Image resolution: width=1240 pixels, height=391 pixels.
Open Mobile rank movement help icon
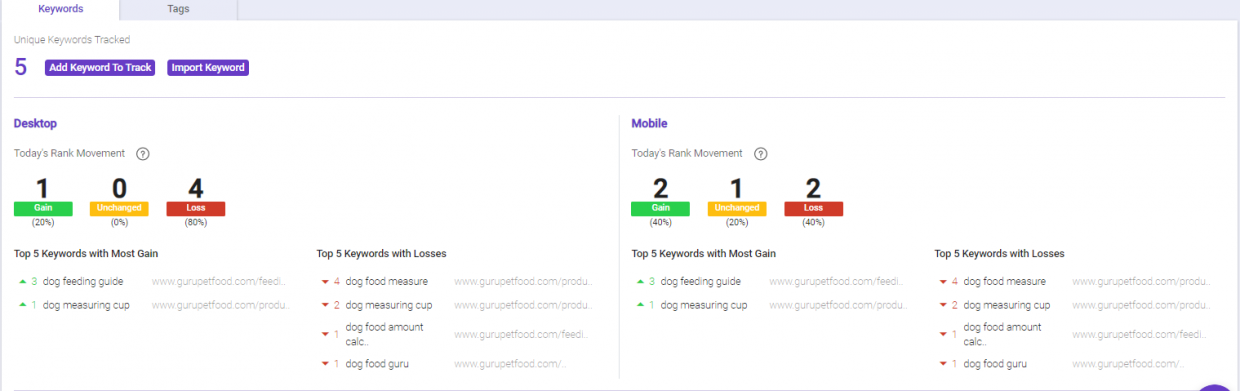click(761, 154)
